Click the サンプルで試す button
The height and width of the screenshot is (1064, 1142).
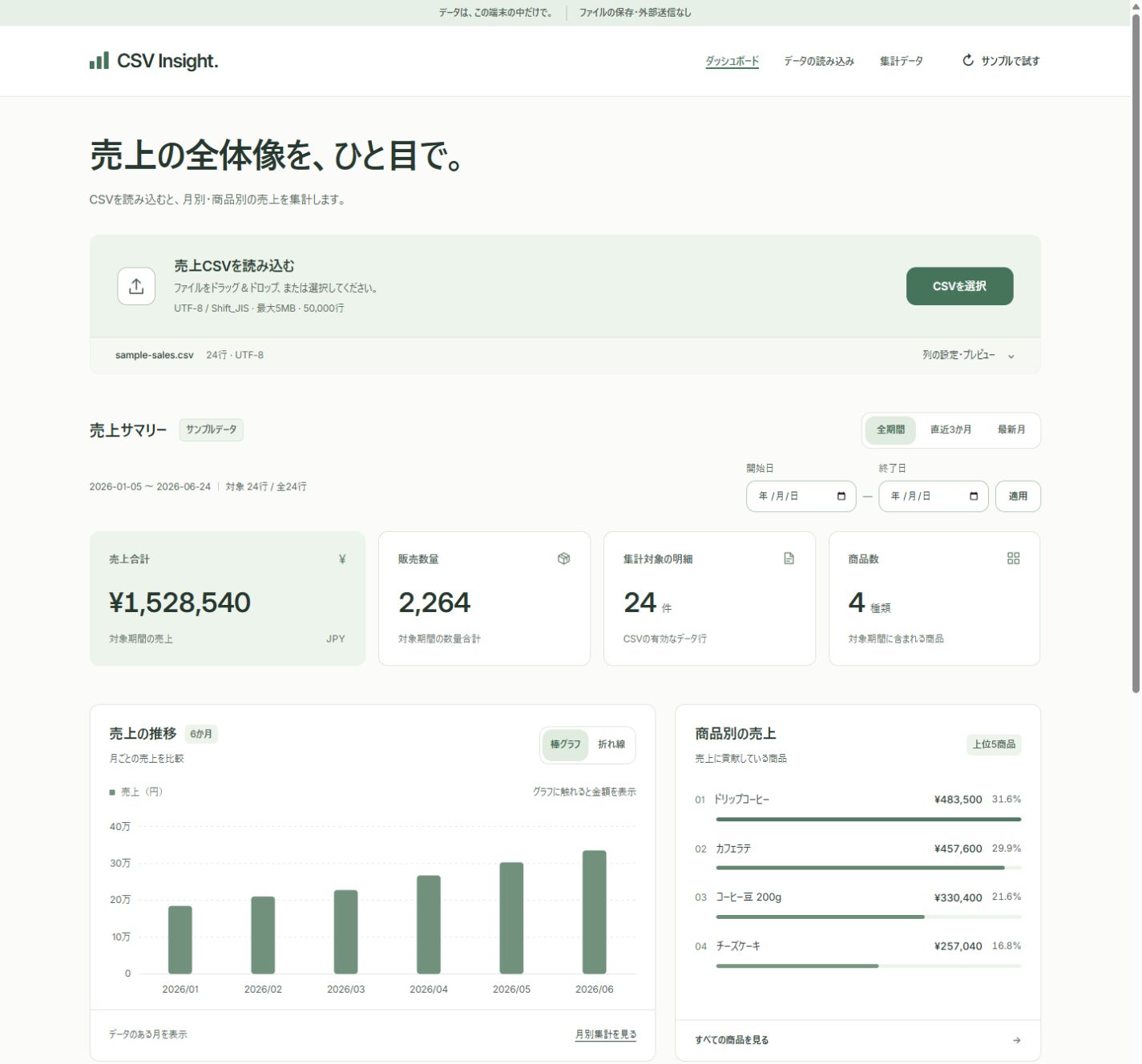pos(1001,61)
